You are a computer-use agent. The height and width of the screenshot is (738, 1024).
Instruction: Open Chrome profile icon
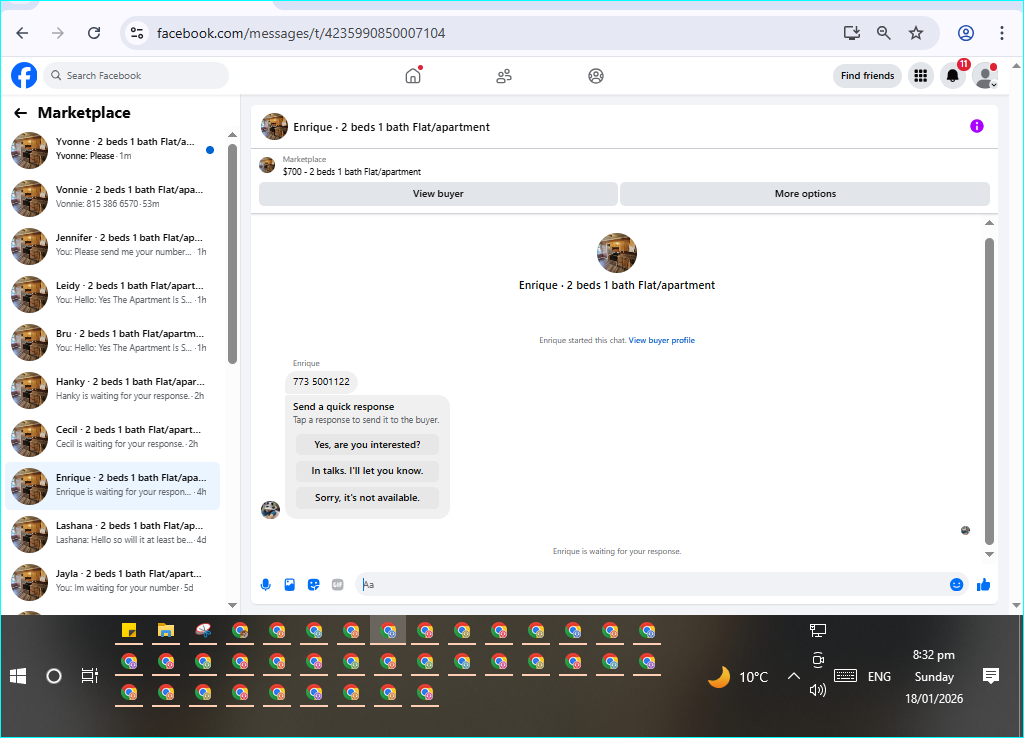pos(966,33)
